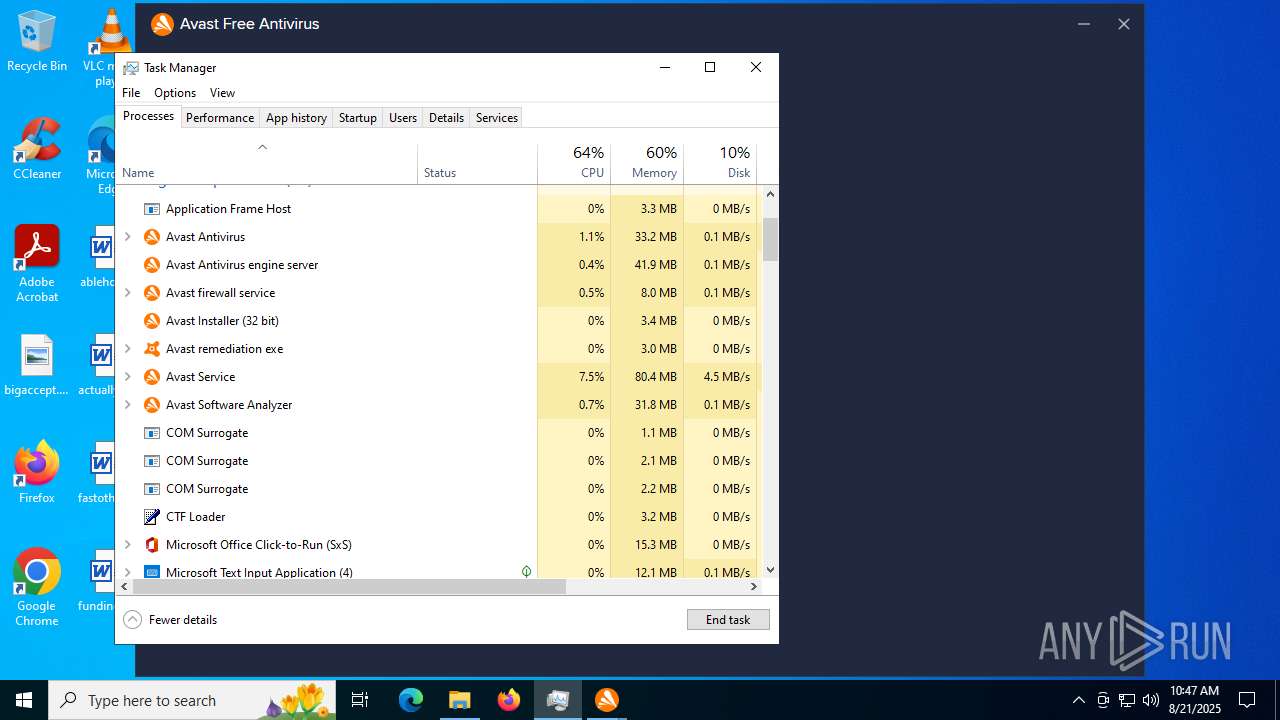Sort processes by Memory column
Screen dimensions: 1280x720
coord(647,164)
